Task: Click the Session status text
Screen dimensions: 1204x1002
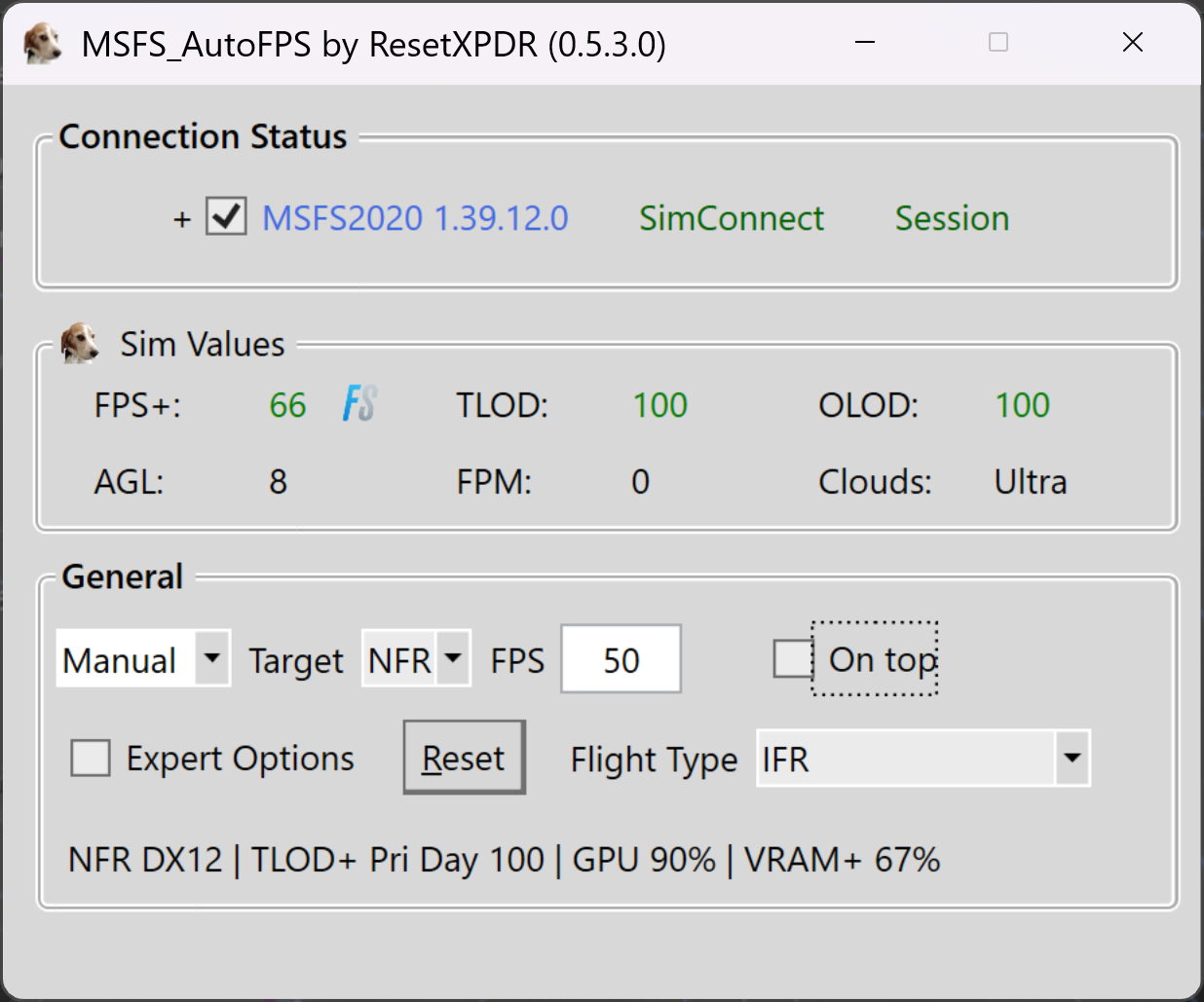Action: [x=952, y=218]
